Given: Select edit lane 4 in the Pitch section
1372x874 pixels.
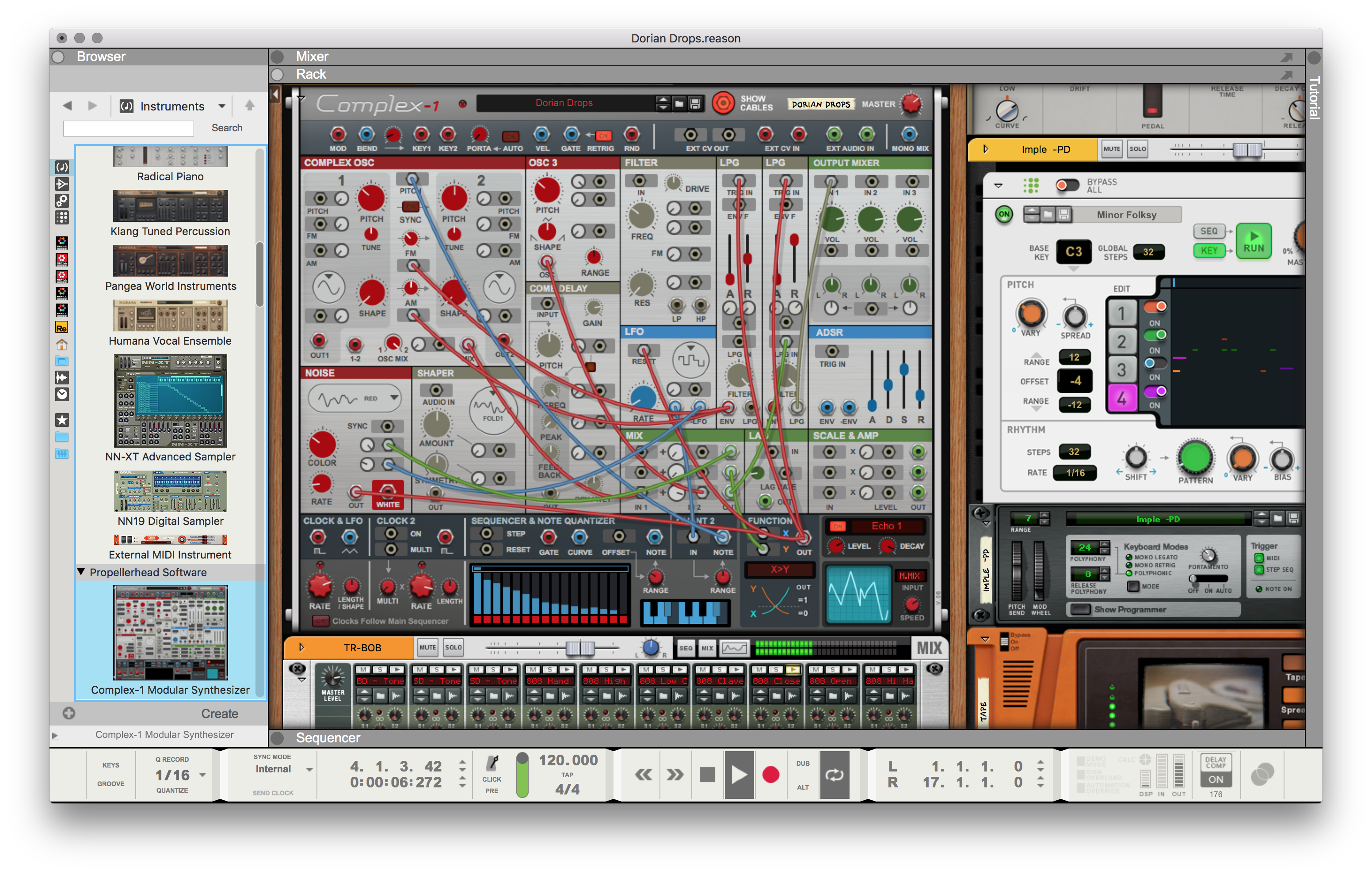Looking at the screenshot, I should (1121, 398).
